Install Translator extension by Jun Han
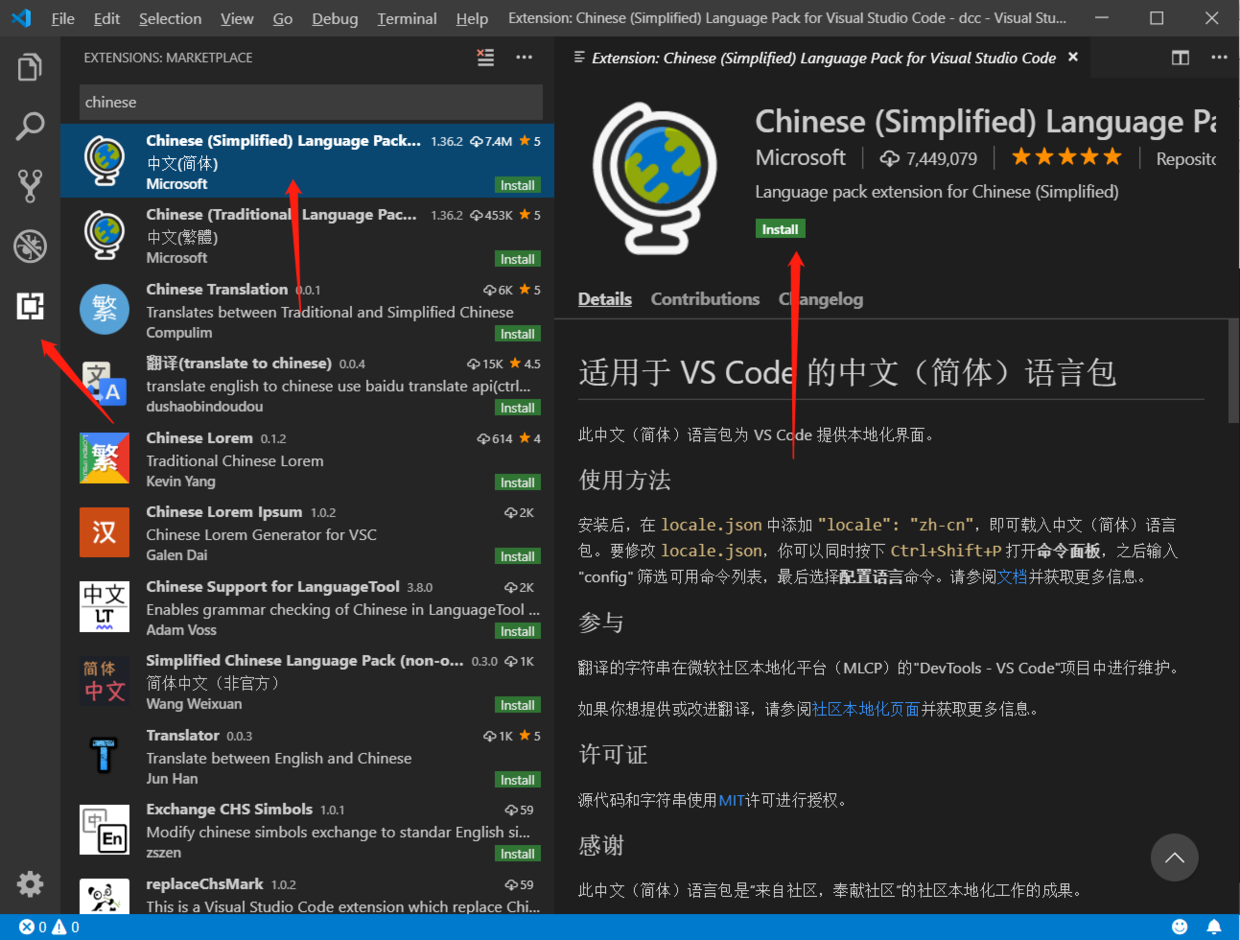Image resolution: width=1240 pixels, height=940 pixels. click(518, 780)
